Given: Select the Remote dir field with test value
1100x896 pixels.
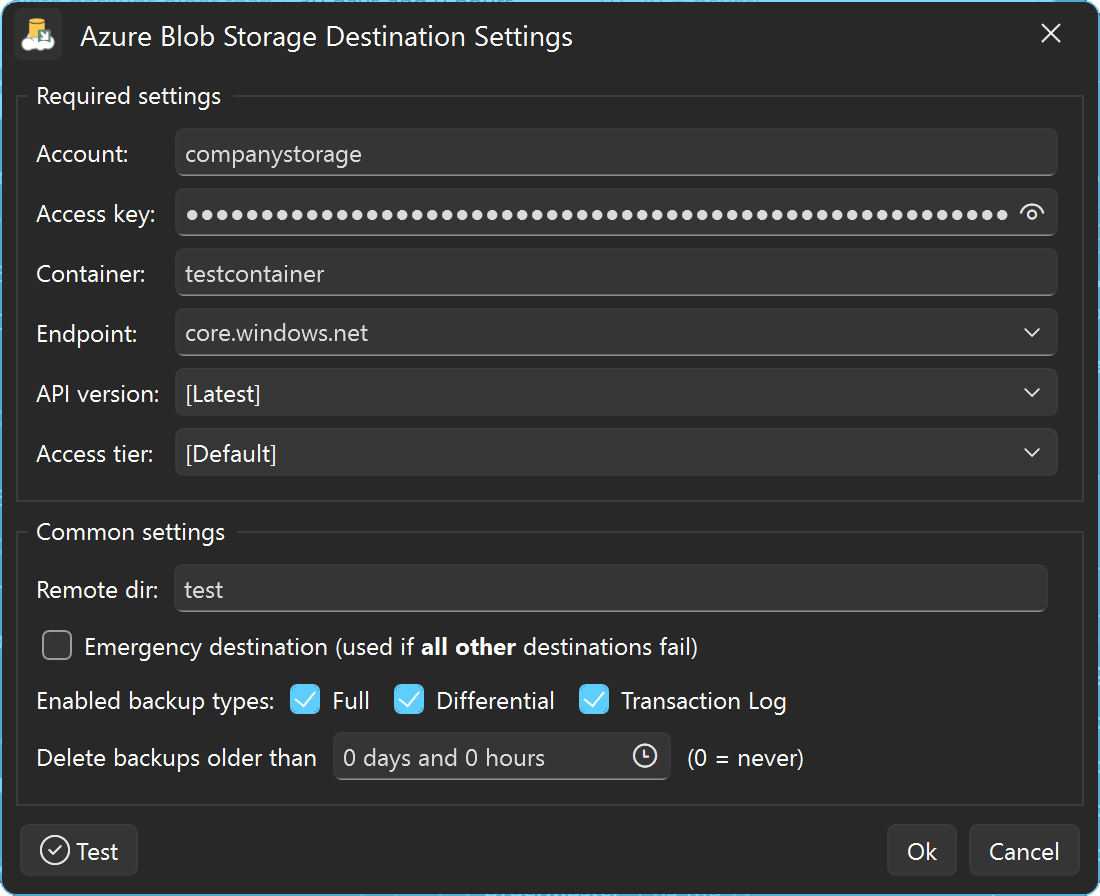Looking at the screenshot, I should [x=611, y=589].
